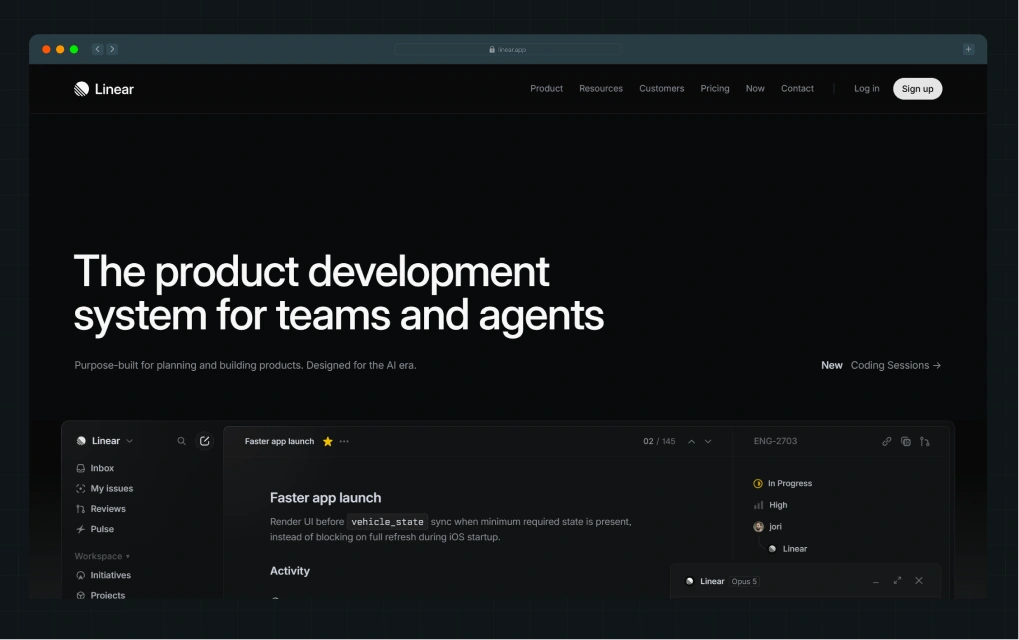Open My issues in the sidebar
The width and height of the screenshot is (1019, 640).
pyautogui.click(x=105, y=489)
